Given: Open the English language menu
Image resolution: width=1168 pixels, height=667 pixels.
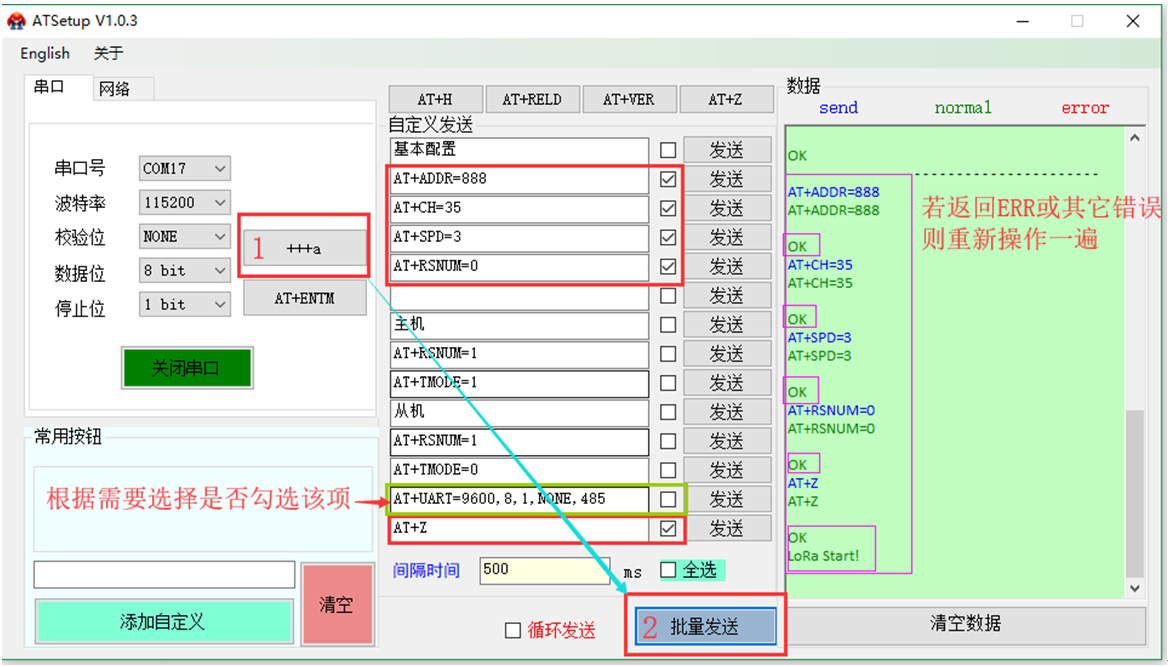Looking at the screenshot, I should point(45,53).
